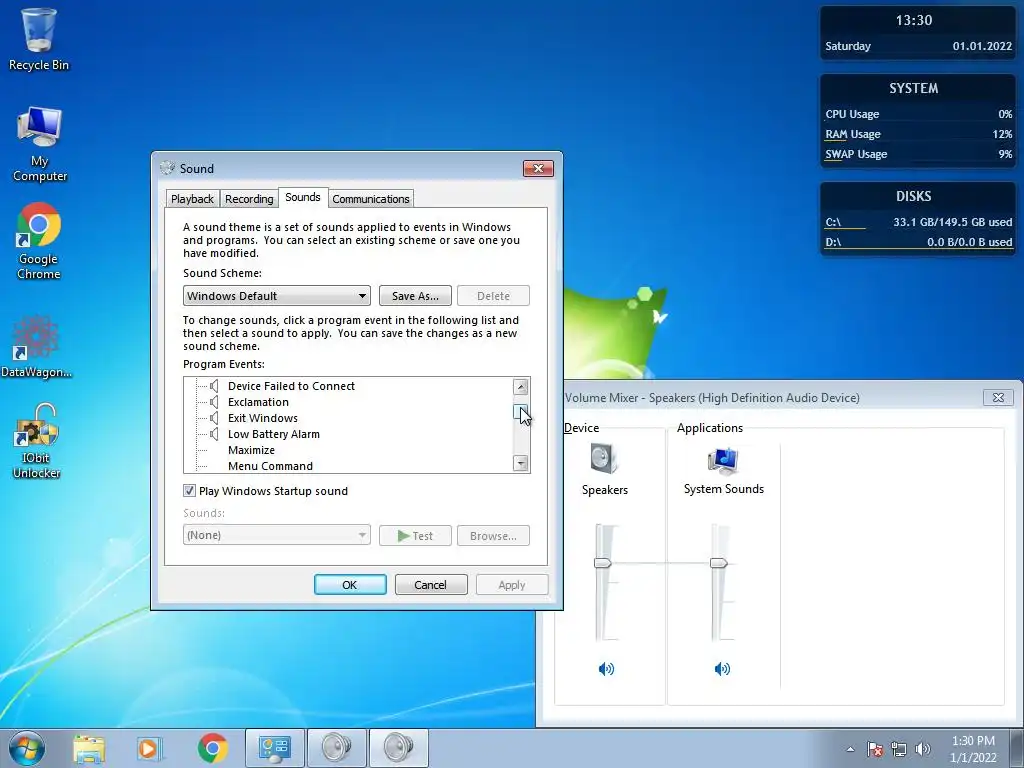
Task: Mute System Sounds in the Volume Mixer
Action: [x=722, y=669]
